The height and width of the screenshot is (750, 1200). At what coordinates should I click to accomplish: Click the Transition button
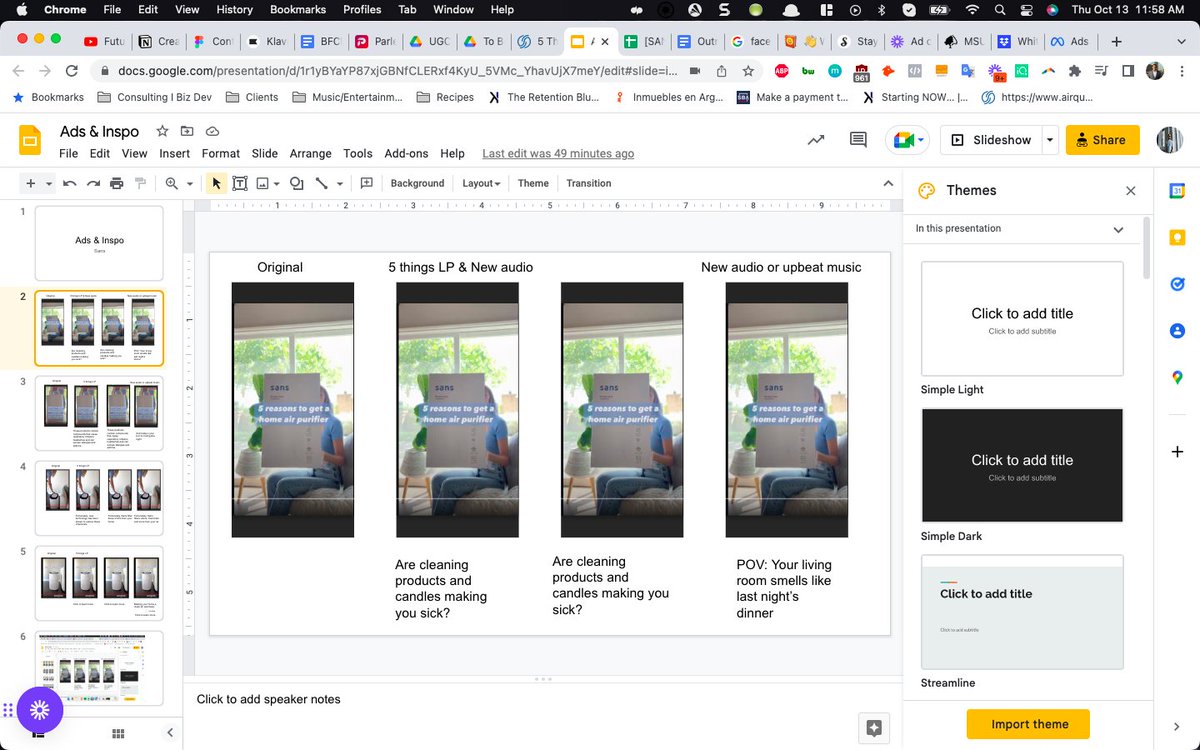point(588,183)
